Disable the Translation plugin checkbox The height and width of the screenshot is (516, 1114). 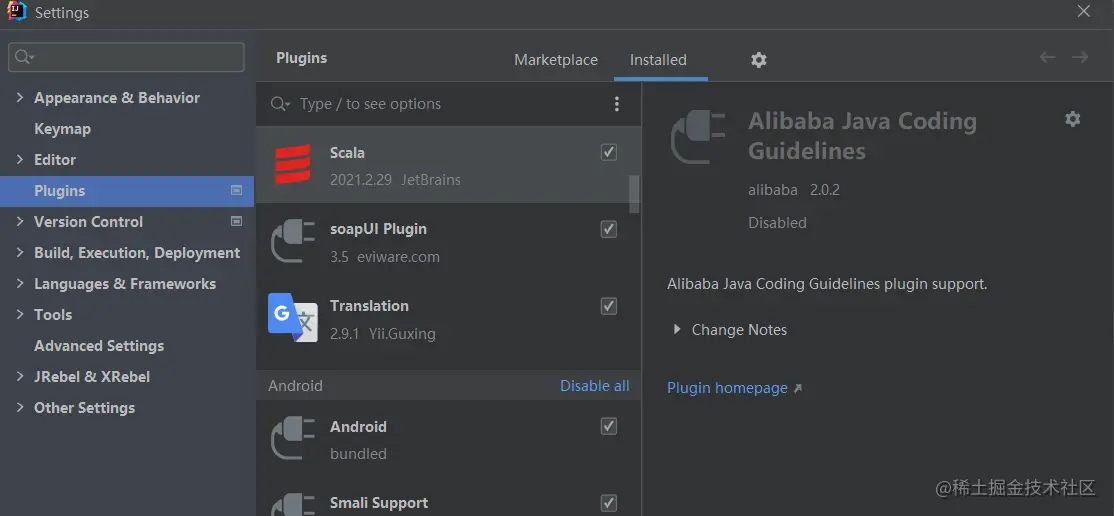(608, 306)
